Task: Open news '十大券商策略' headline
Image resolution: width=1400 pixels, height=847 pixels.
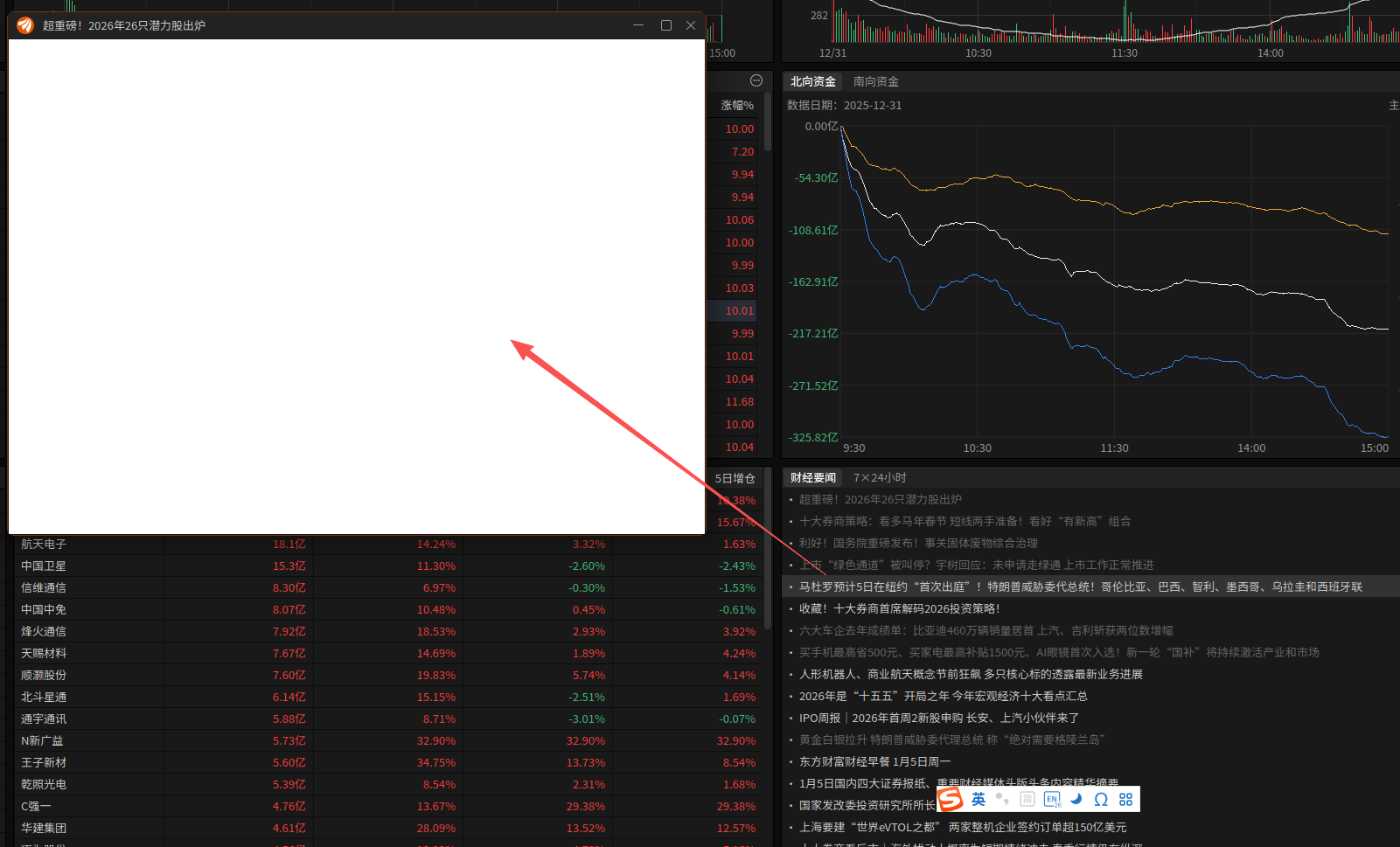Action: tap(965, 521)
